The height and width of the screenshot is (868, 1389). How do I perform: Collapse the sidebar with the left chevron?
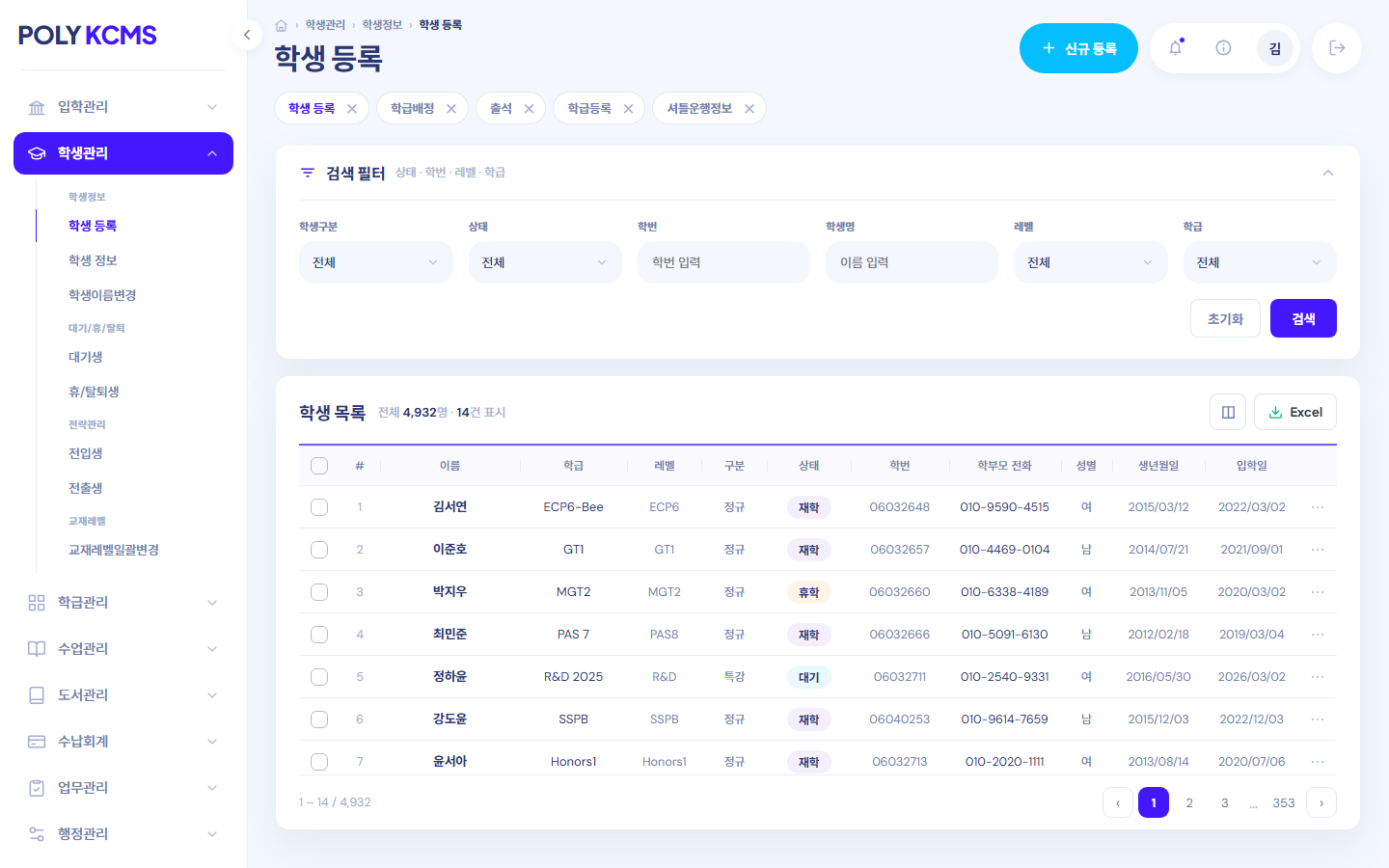tap(247, 35)
